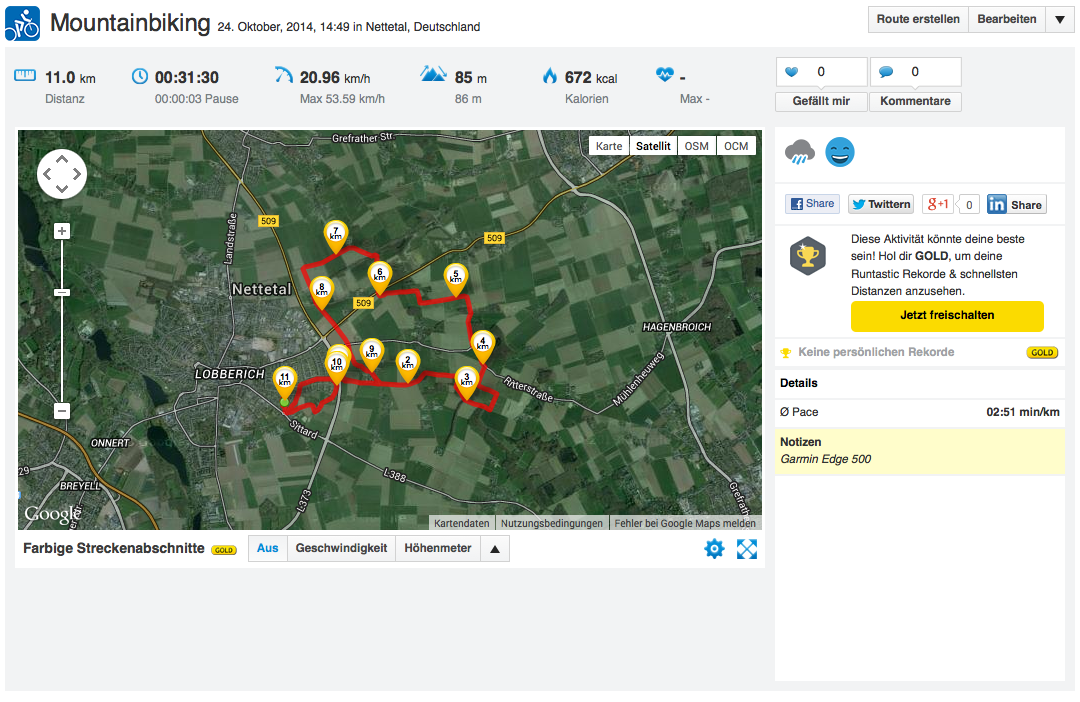Click the duration clock icon
Viewport: 1080px width, 702px height.
140,76
